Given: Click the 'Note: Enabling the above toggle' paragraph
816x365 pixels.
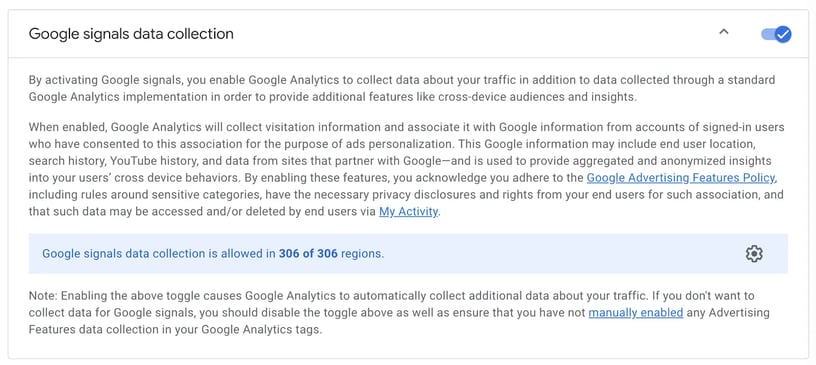Looking at the screenshot, I should (399, 313).
